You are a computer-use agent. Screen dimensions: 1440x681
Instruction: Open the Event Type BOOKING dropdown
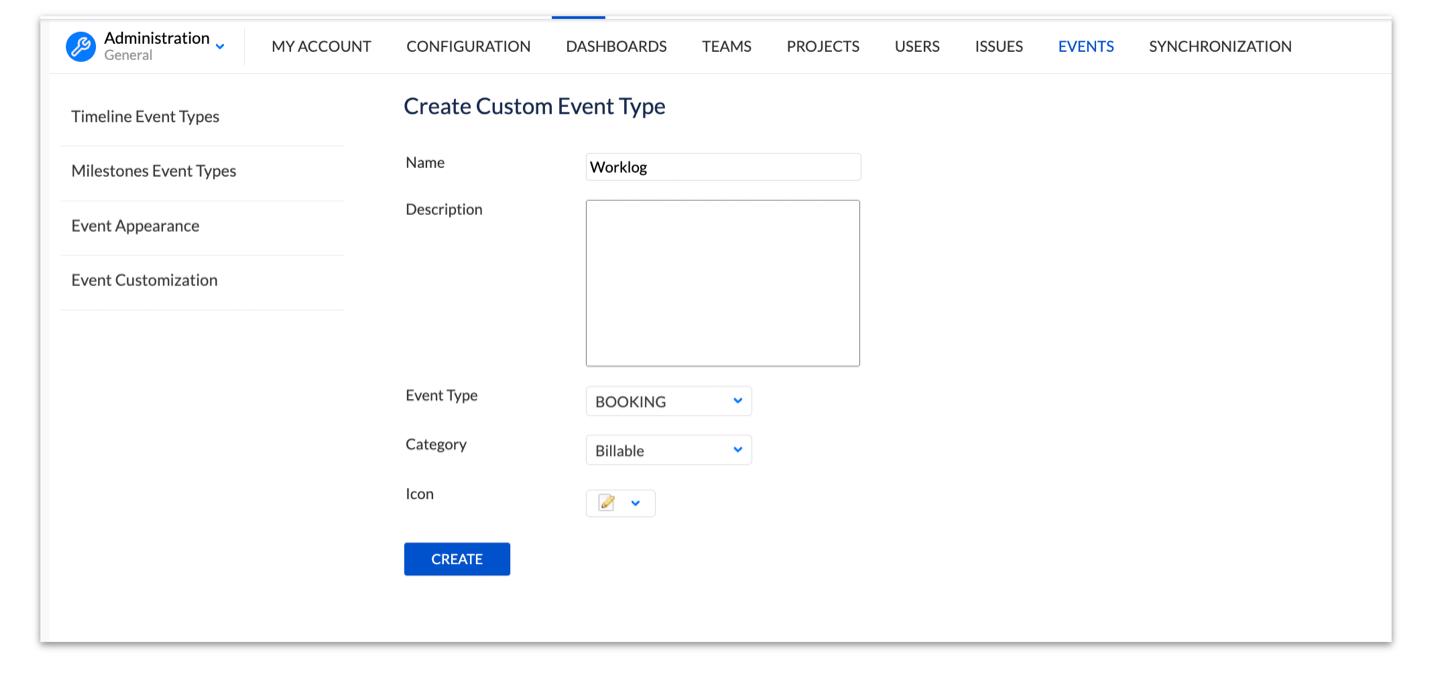coord(668,401)
